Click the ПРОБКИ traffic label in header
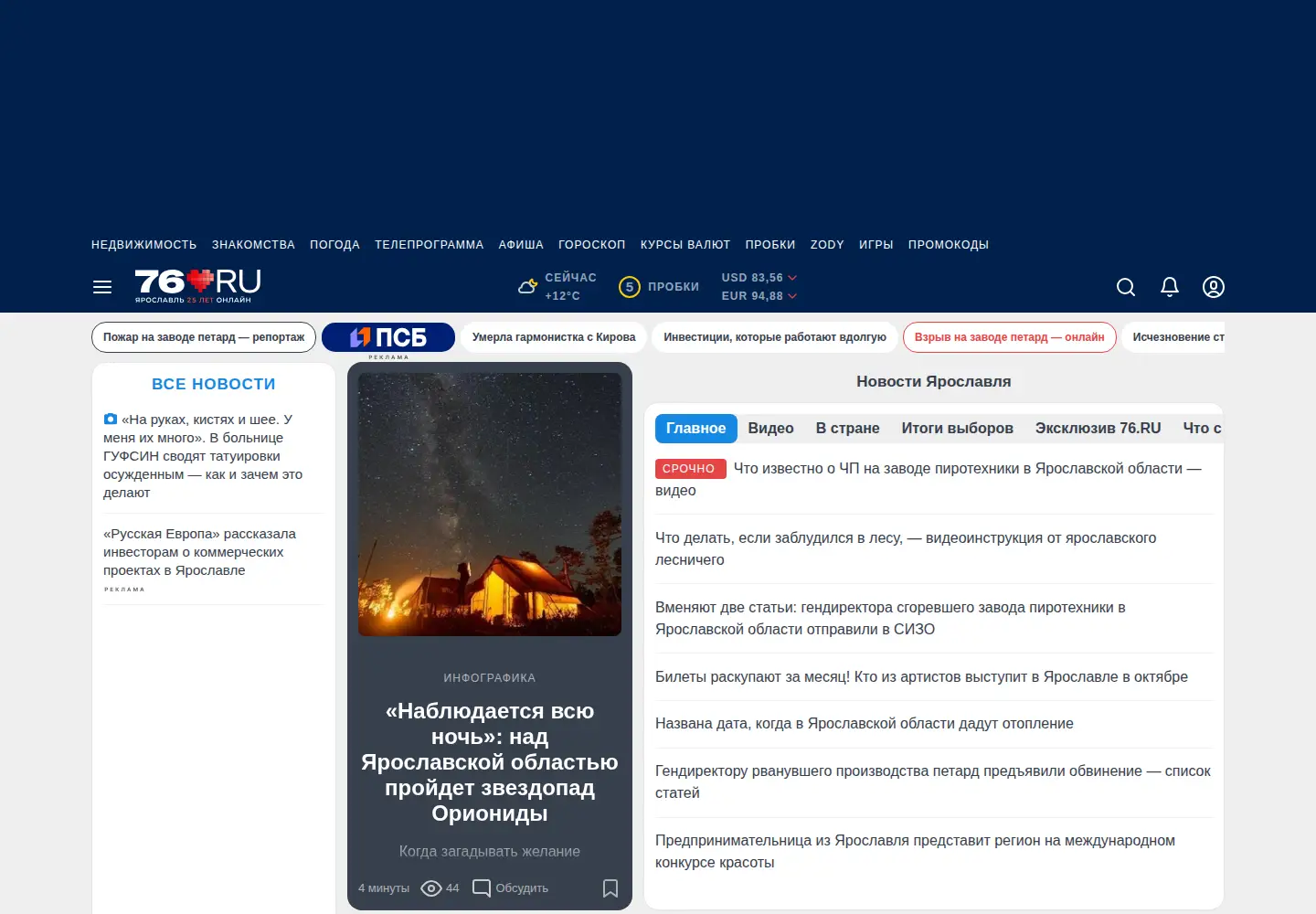The width and height of the screenshot is (1316, 914). [x=674, y=287]
